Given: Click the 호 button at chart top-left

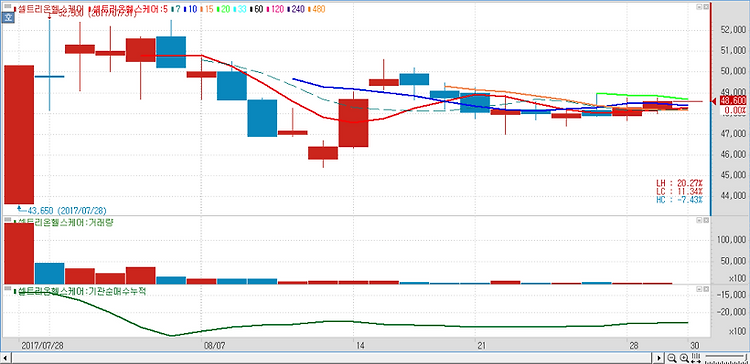Looking at the screenshot, I should (8, 18).
